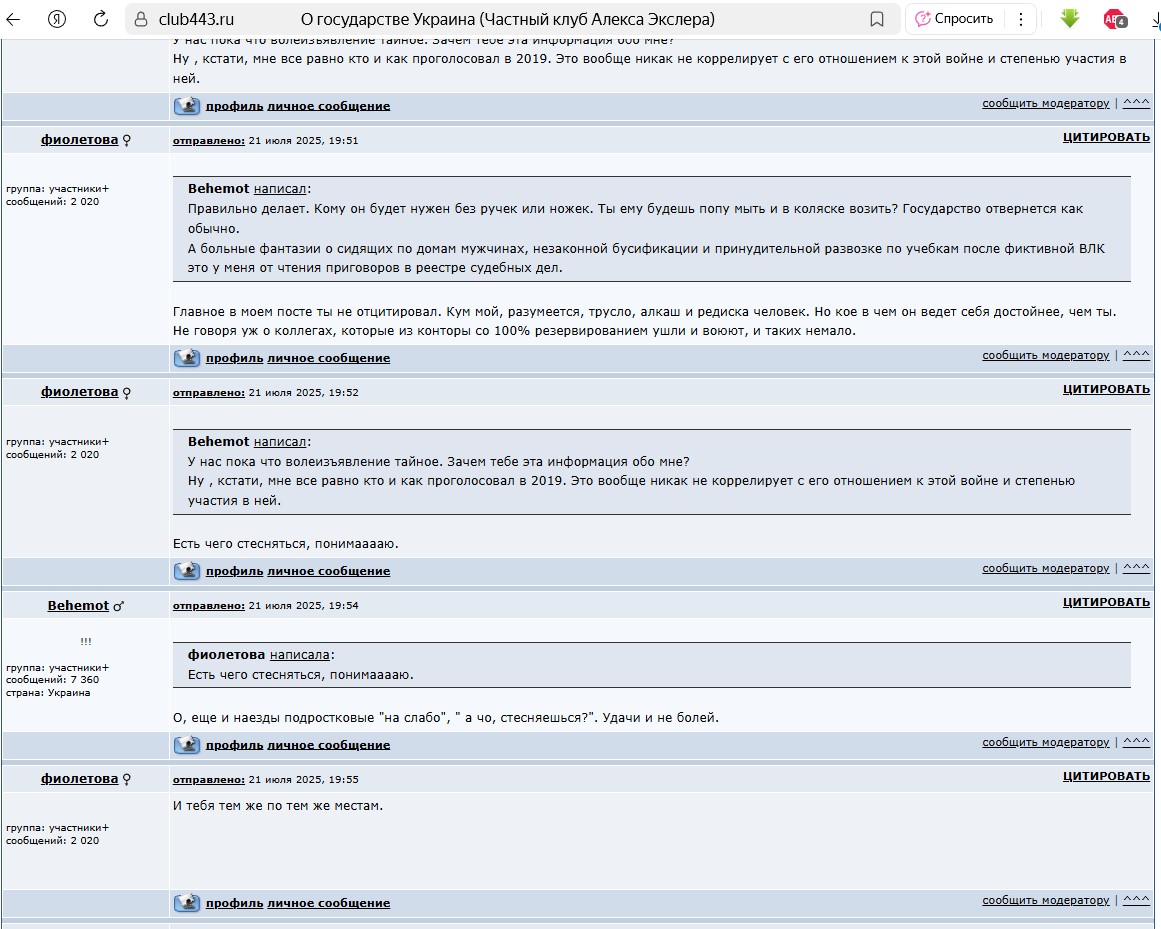Bookmark this page with the bookmark icon
This screenshot has width=1161, height=929.
pos(877,19)
